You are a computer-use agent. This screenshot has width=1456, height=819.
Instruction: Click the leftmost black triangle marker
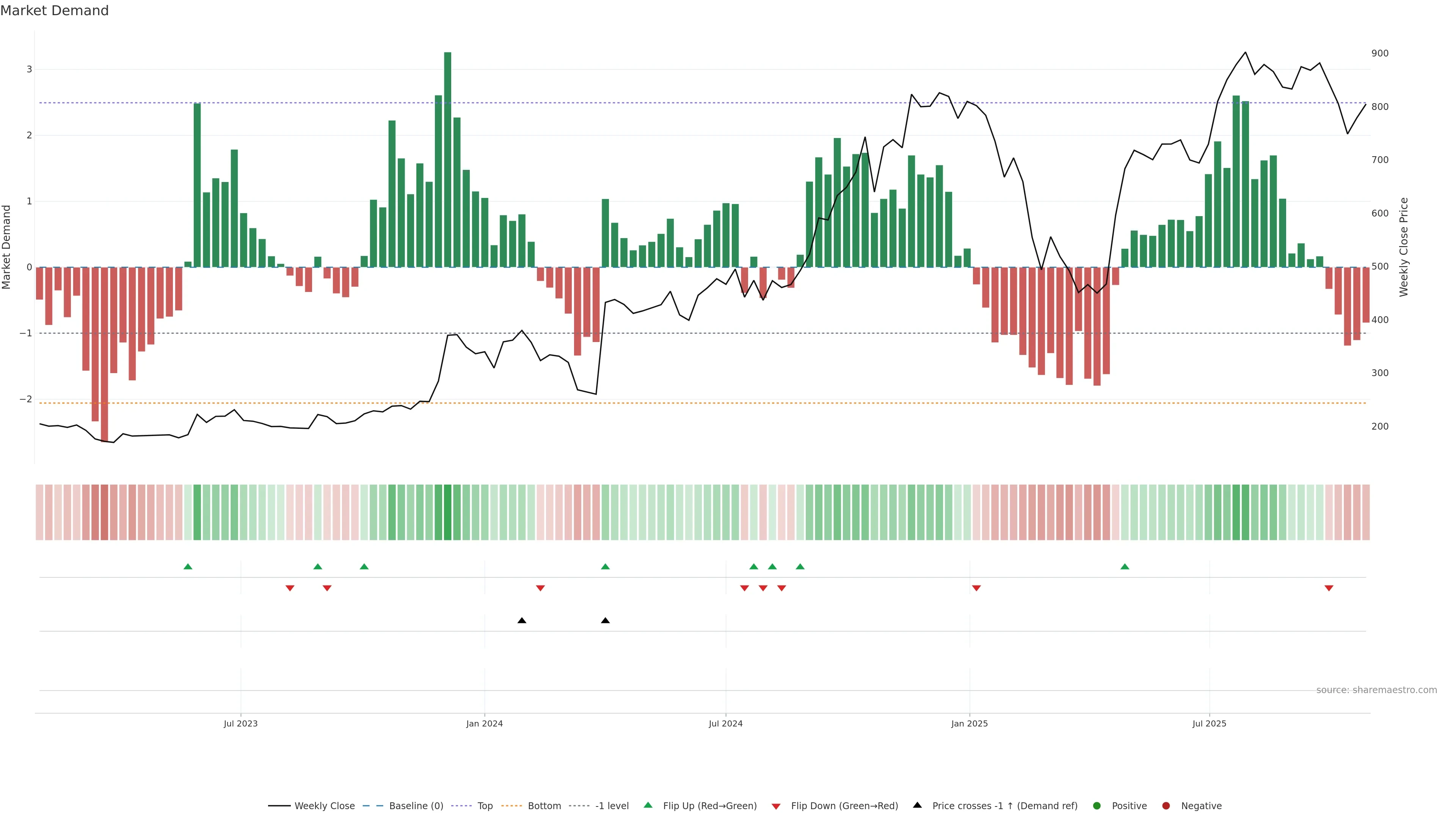tap(522, 621)
